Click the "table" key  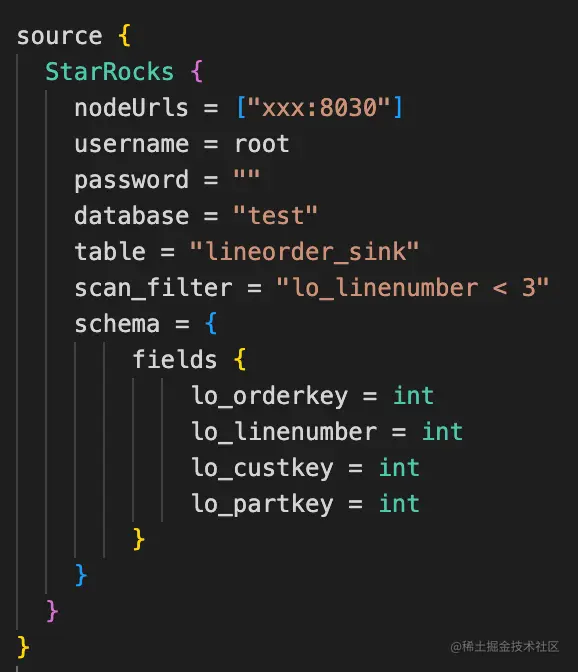(110, 252)
